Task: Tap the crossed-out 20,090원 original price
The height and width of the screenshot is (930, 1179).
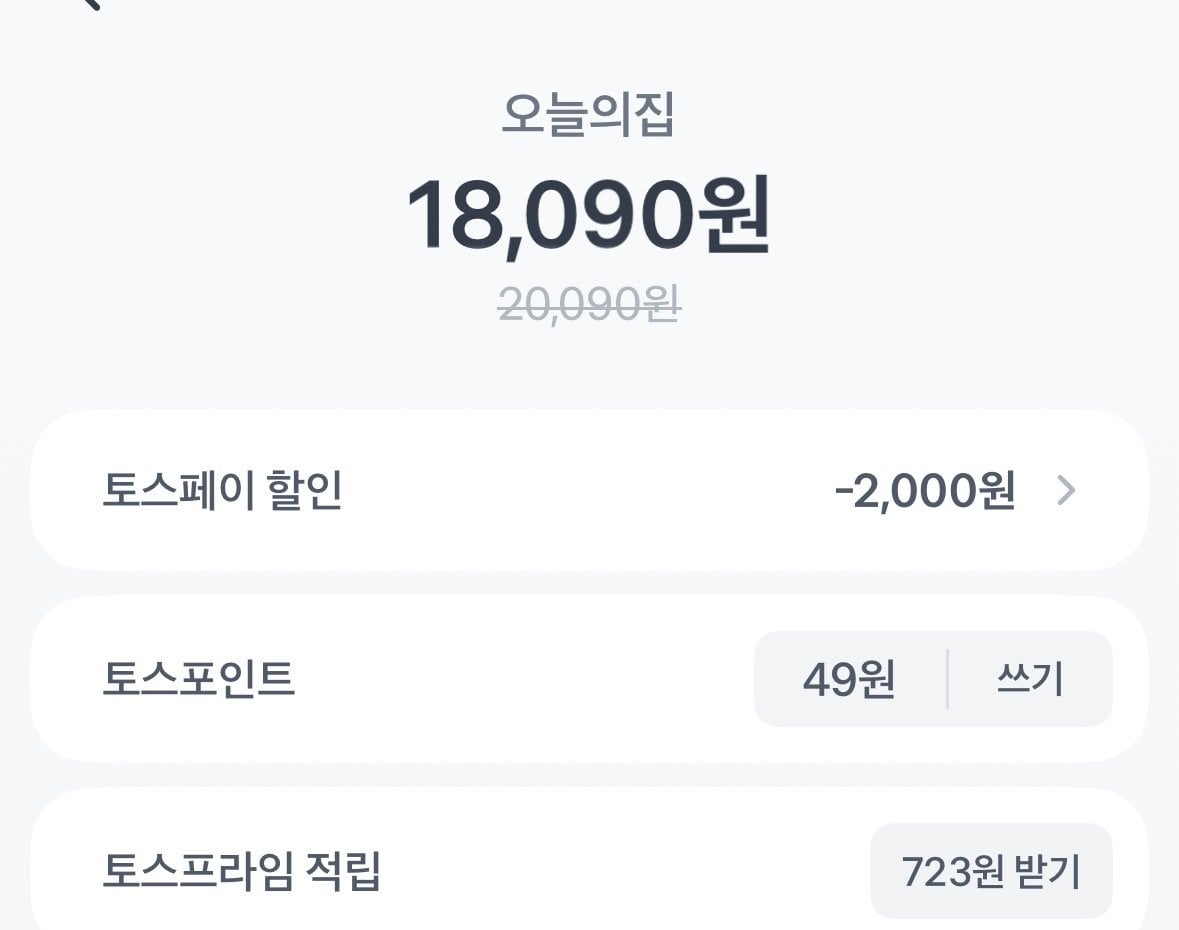Action: tap(590, 304)
